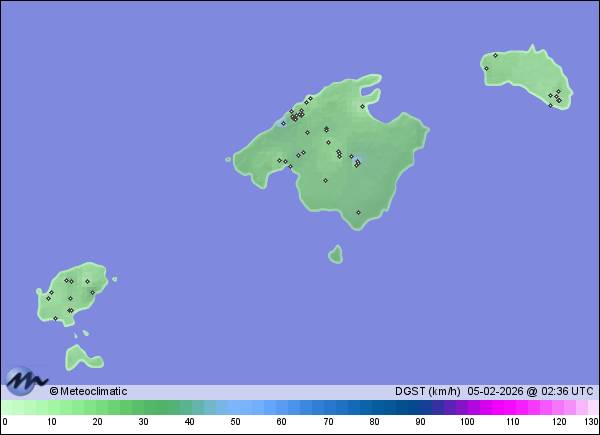Select the blue-highlighted station in eastern Mallorca
Image resolution: width=600 pixels, height=435 pixels.
(358, 162)
